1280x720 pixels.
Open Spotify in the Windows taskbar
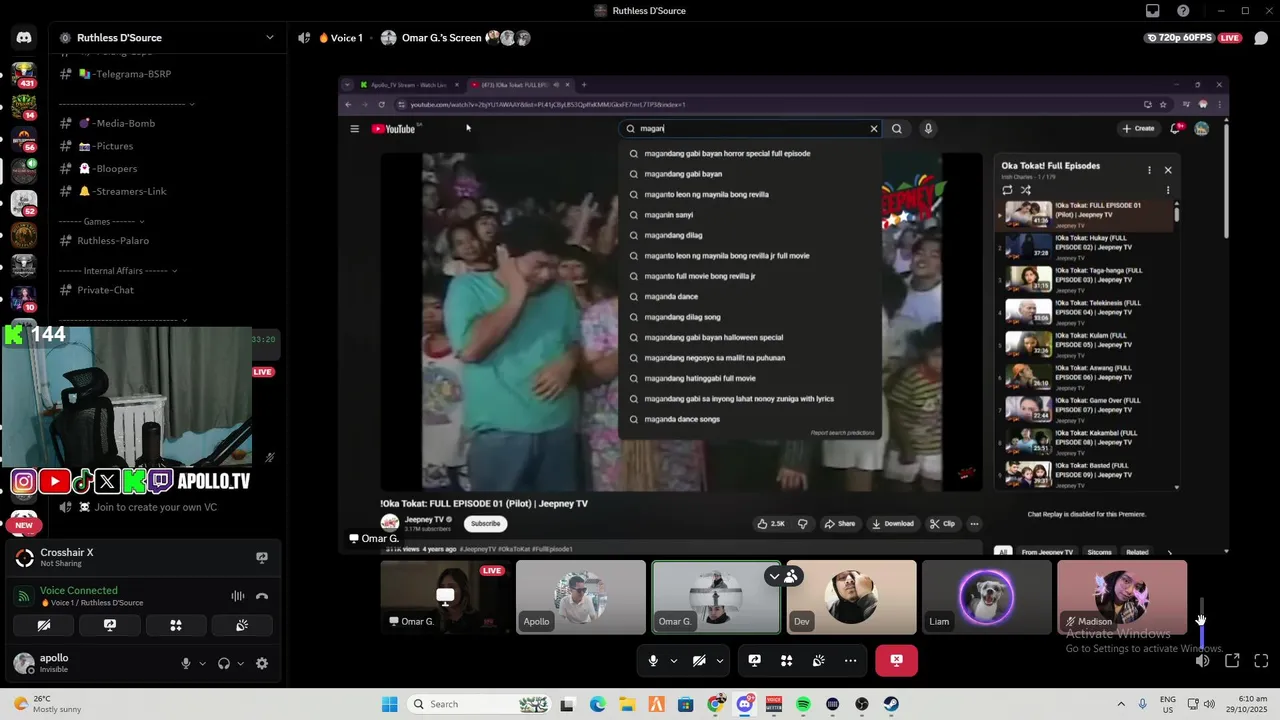point(803,704)
